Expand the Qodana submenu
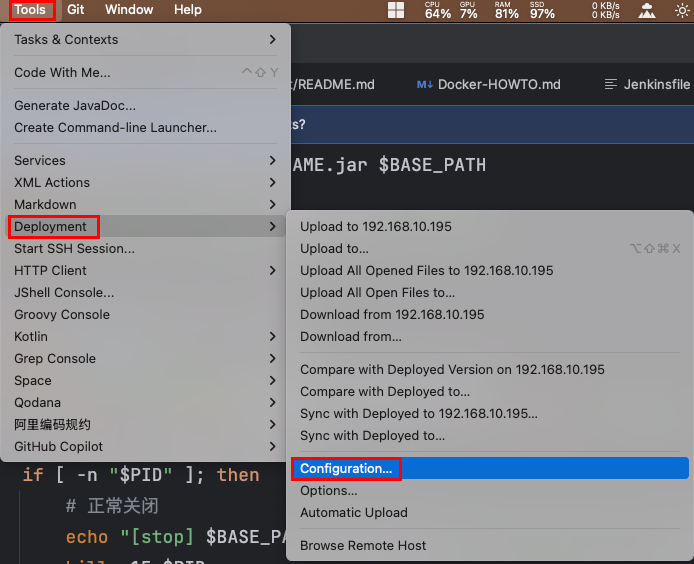 [145, 402]
